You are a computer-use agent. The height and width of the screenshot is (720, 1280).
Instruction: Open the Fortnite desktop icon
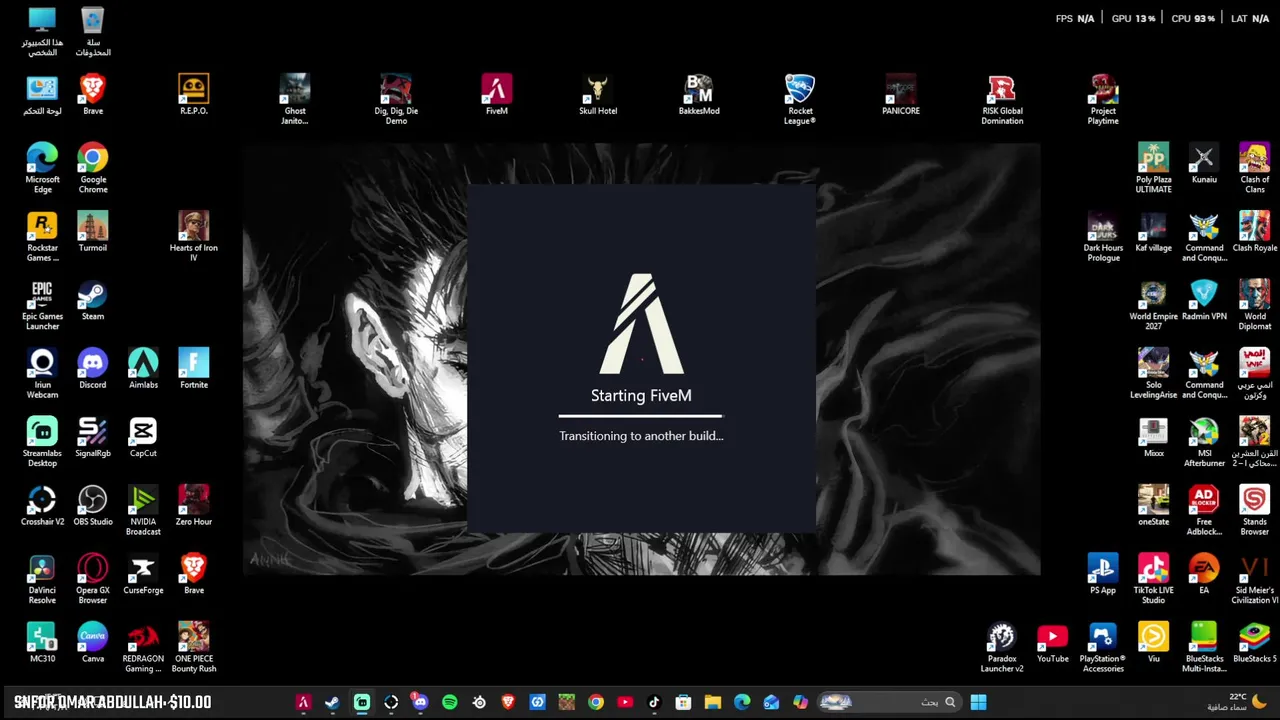[x=194, y=369]
